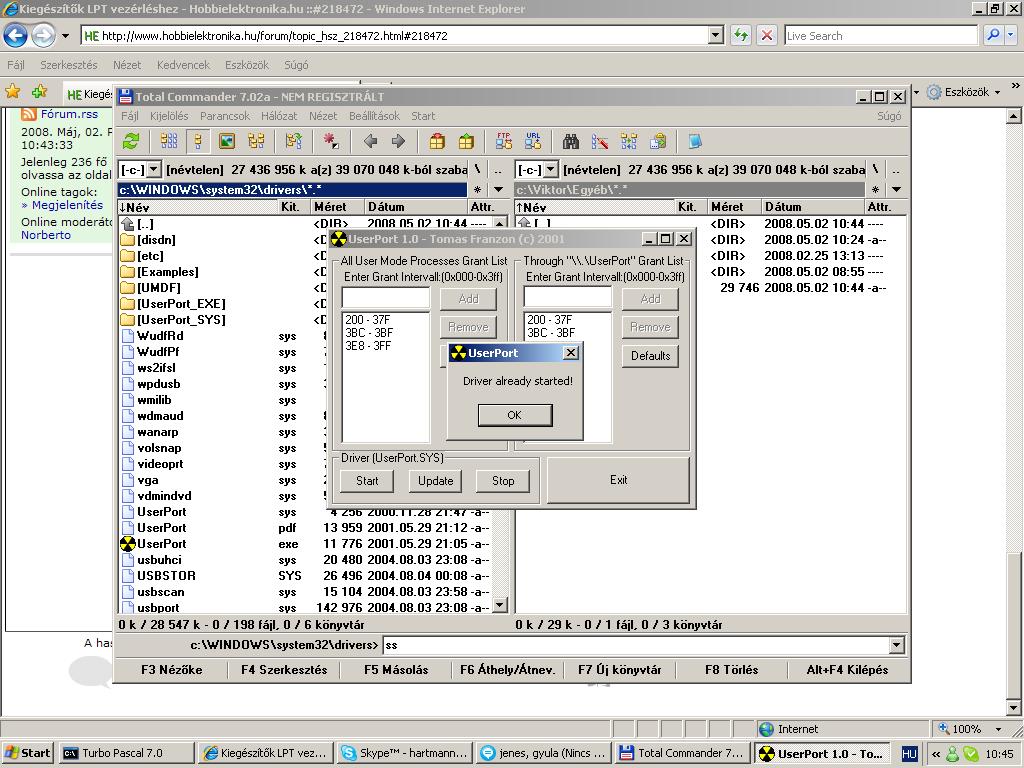Click the multi-rename tool icon
The height and width of the screenshot is (768, 1024).
point(600,141)
